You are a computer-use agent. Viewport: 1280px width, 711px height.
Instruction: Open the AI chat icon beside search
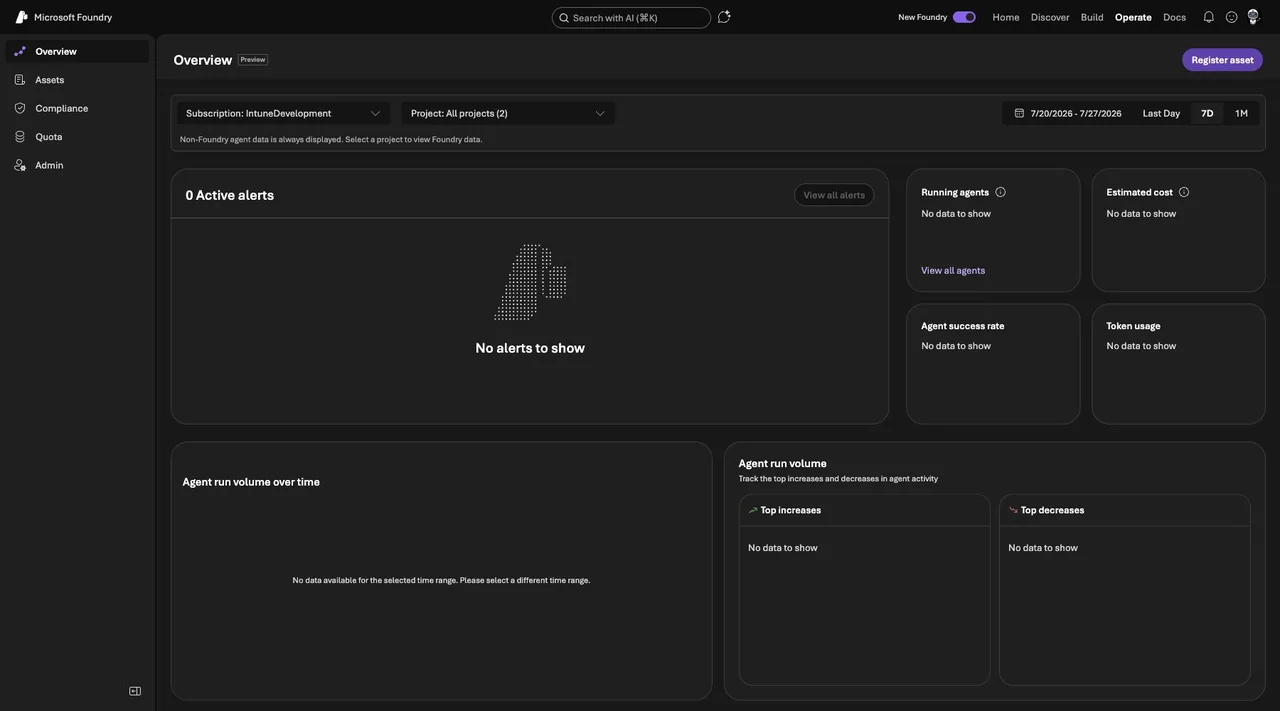[x=724, y=17]
